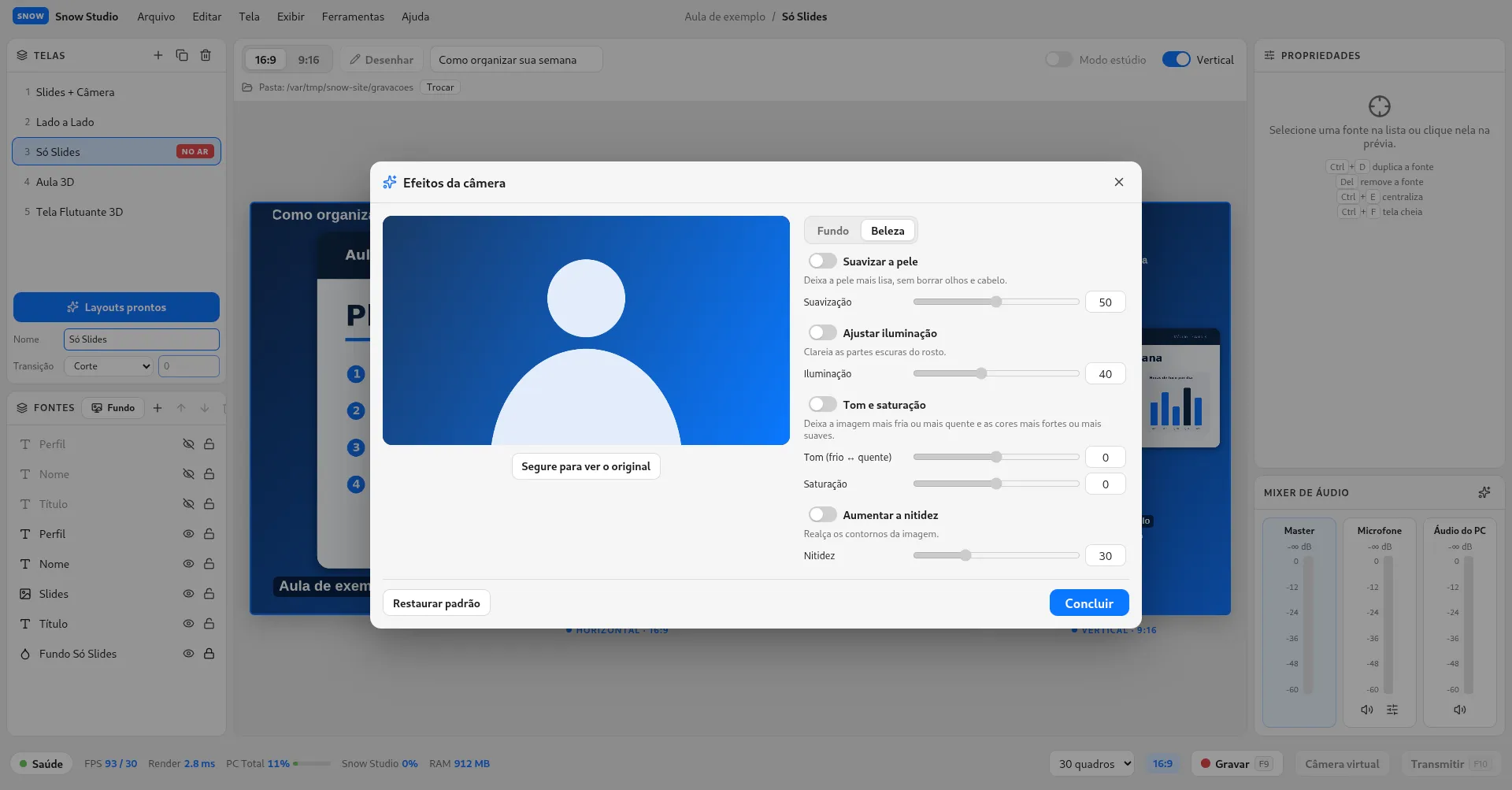Click the Concluir button
Screen dimensions: 1512x790
pyautogui.click(x=1089, y=603)
